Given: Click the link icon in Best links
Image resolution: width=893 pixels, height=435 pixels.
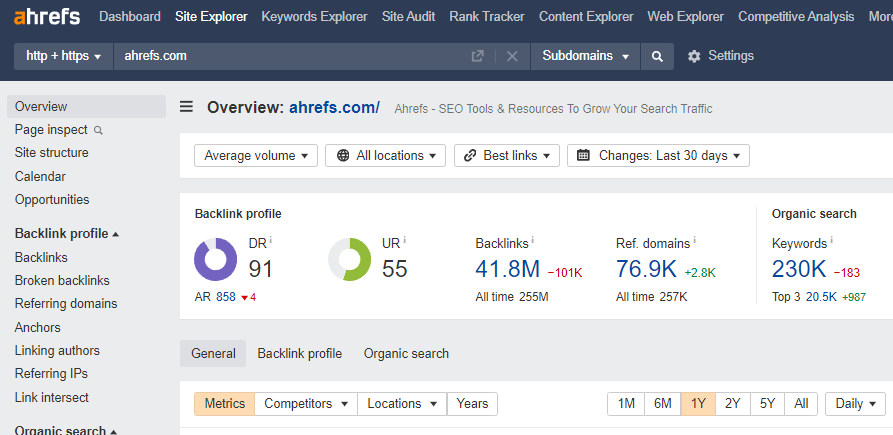Looking at the screenshot, I should pyautogui.click(x=470, y=155).
